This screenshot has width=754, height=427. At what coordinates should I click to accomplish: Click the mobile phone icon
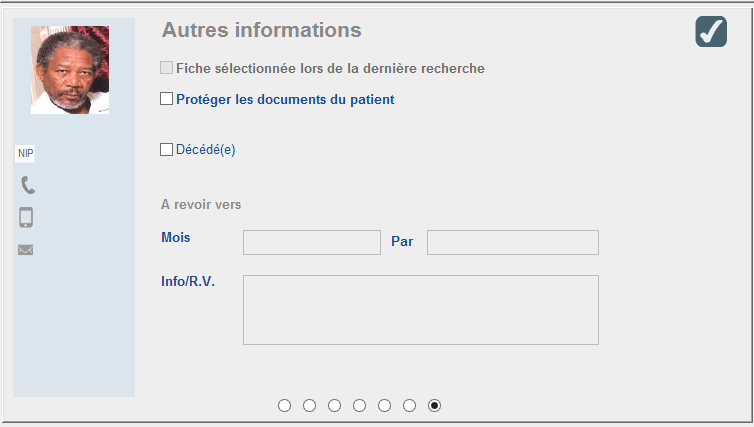tap(27, 217)
